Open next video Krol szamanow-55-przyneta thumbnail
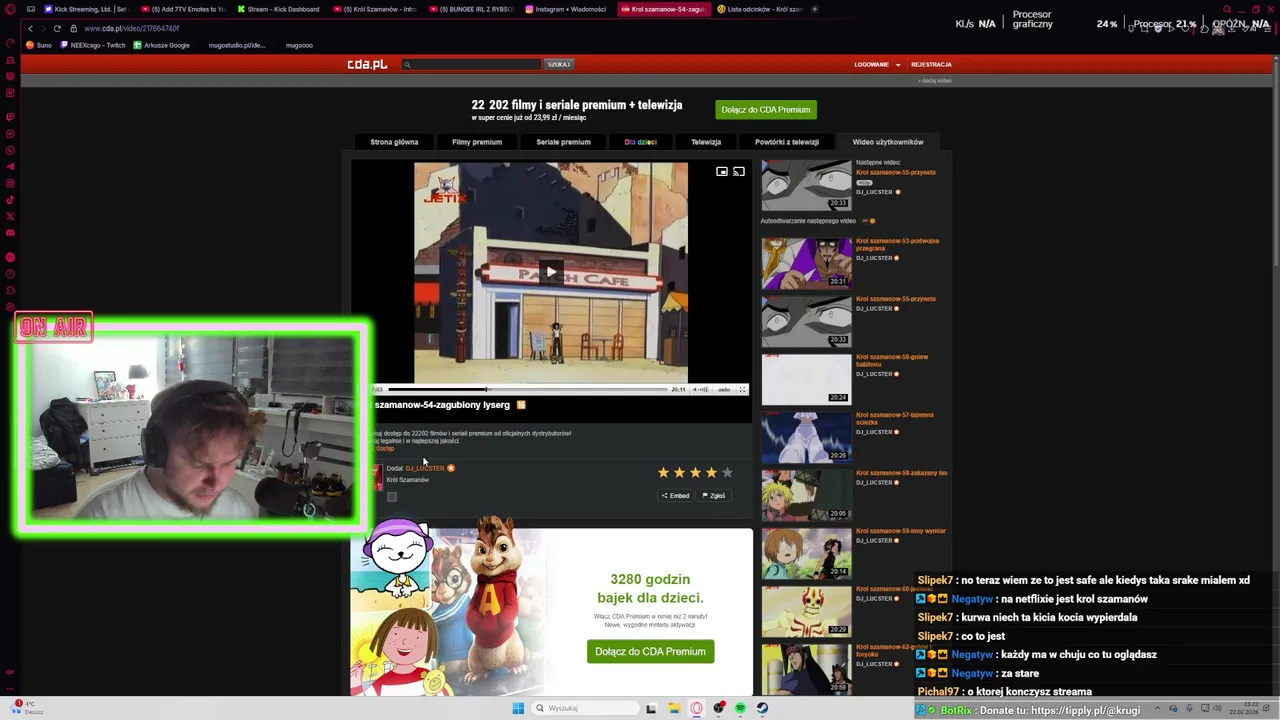This screenshot has height=720, width=1280. pos(806,185)
